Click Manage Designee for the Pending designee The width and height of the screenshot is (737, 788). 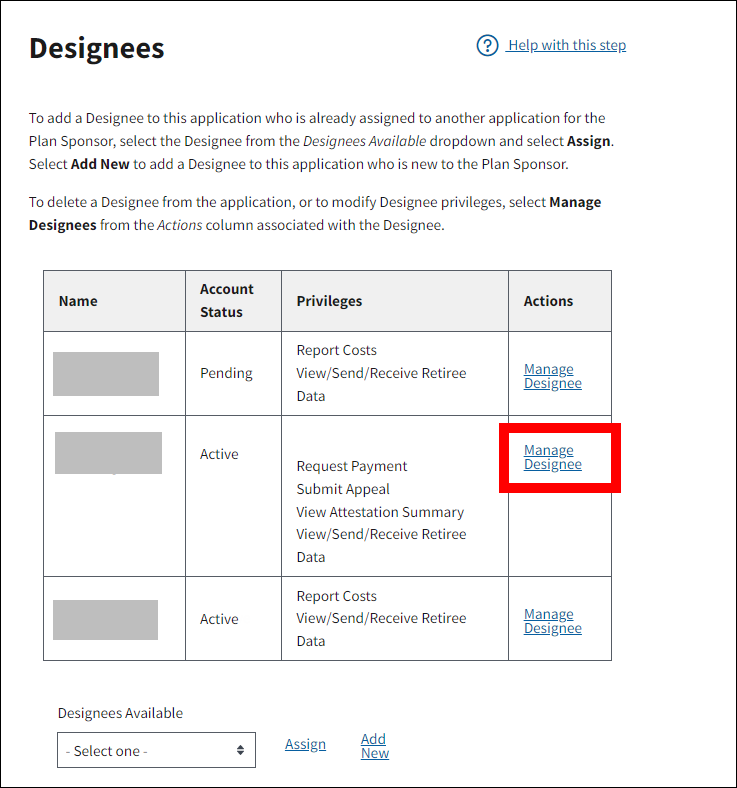click(552, 376)
